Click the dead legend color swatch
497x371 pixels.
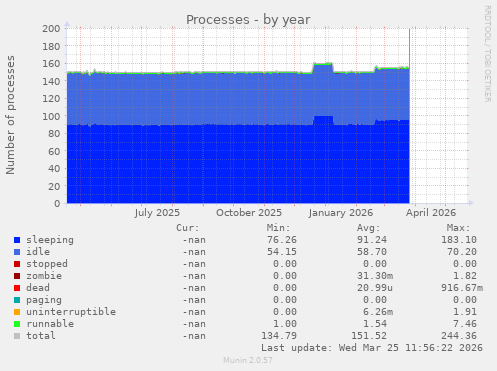pyautogui.click(x=17, y=288)
